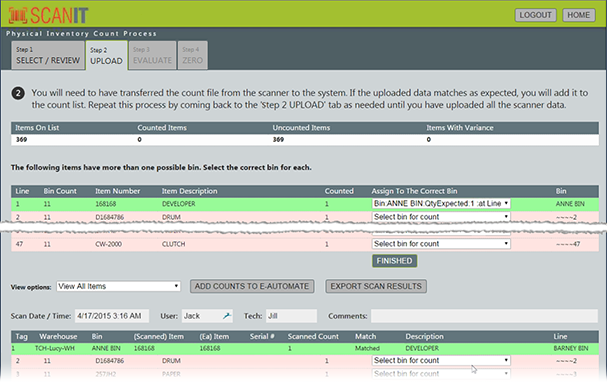Click 'Assign To The Correct Bin' column header

click(x=414, y=191)
